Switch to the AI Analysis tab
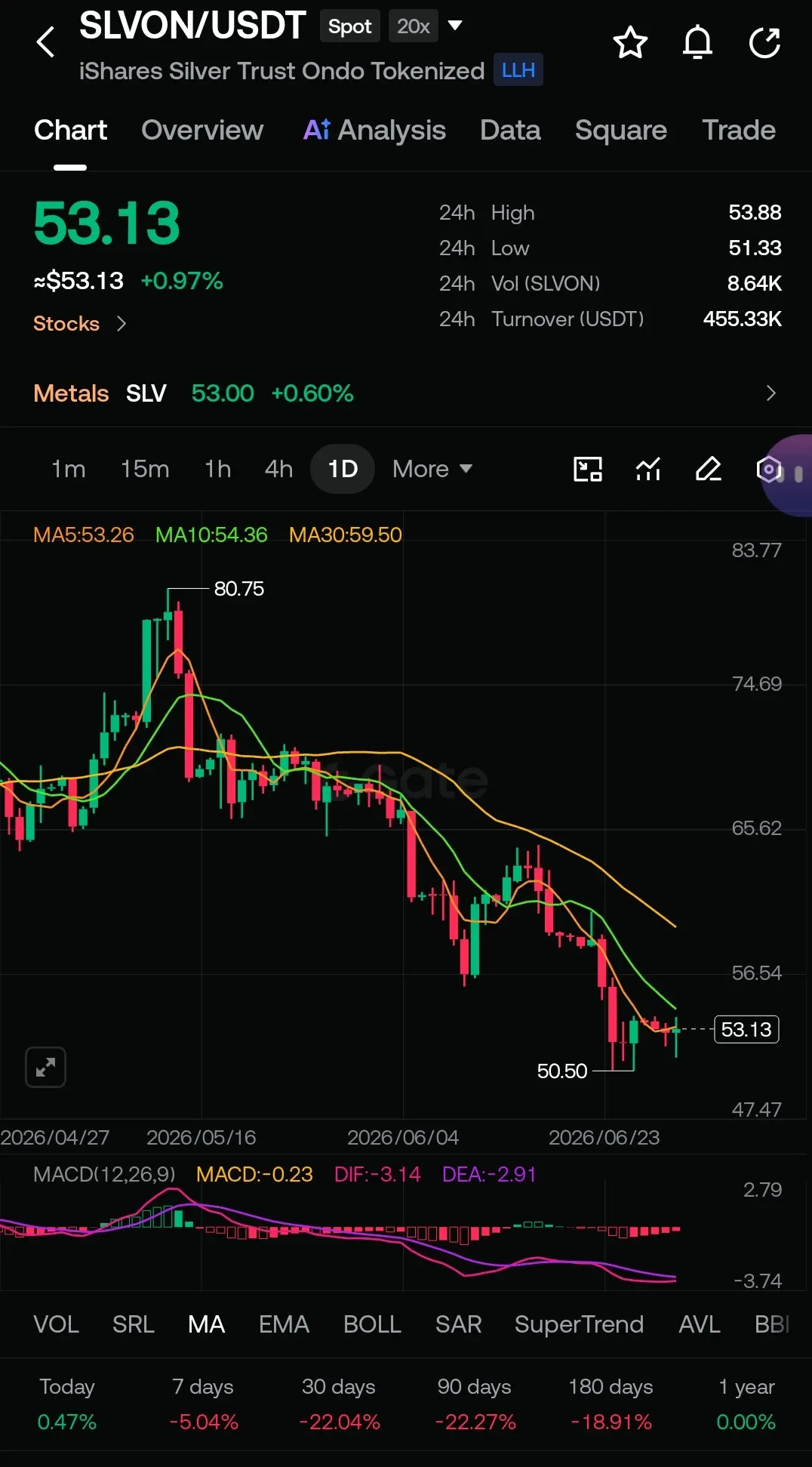812x1467 pixels. (374, 130)
